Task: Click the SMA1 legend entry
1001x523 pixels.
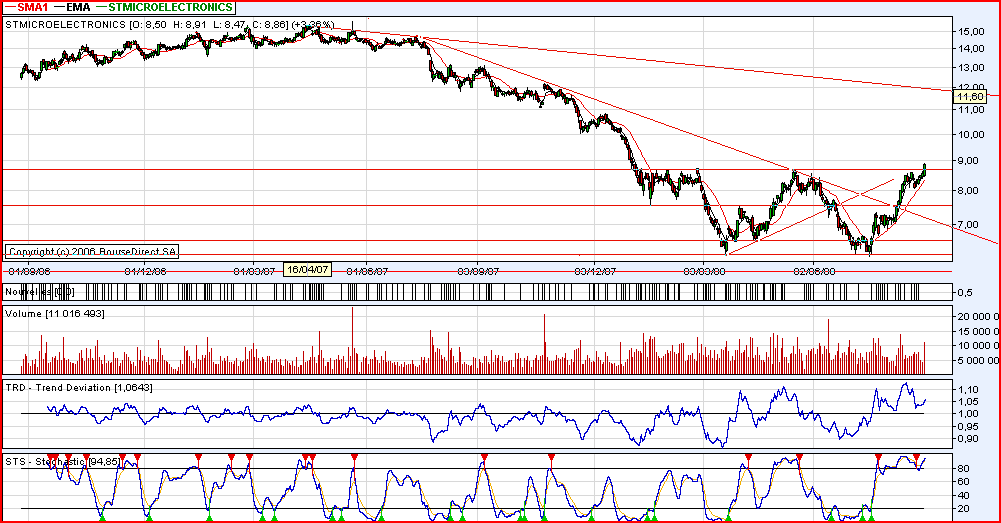Action: pos(26,7)
